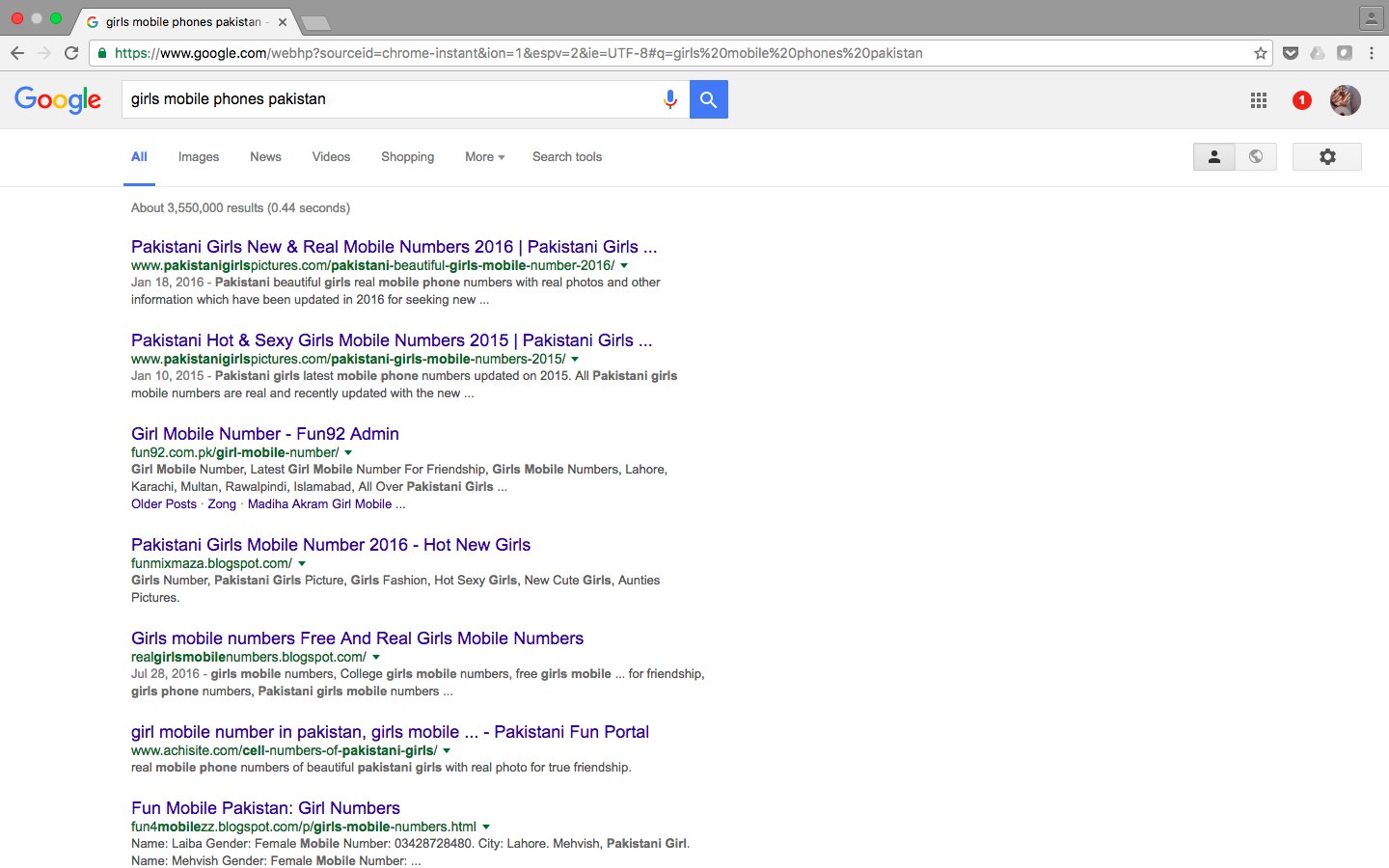
Task: Select the All results tab
Action: (139, 157)
